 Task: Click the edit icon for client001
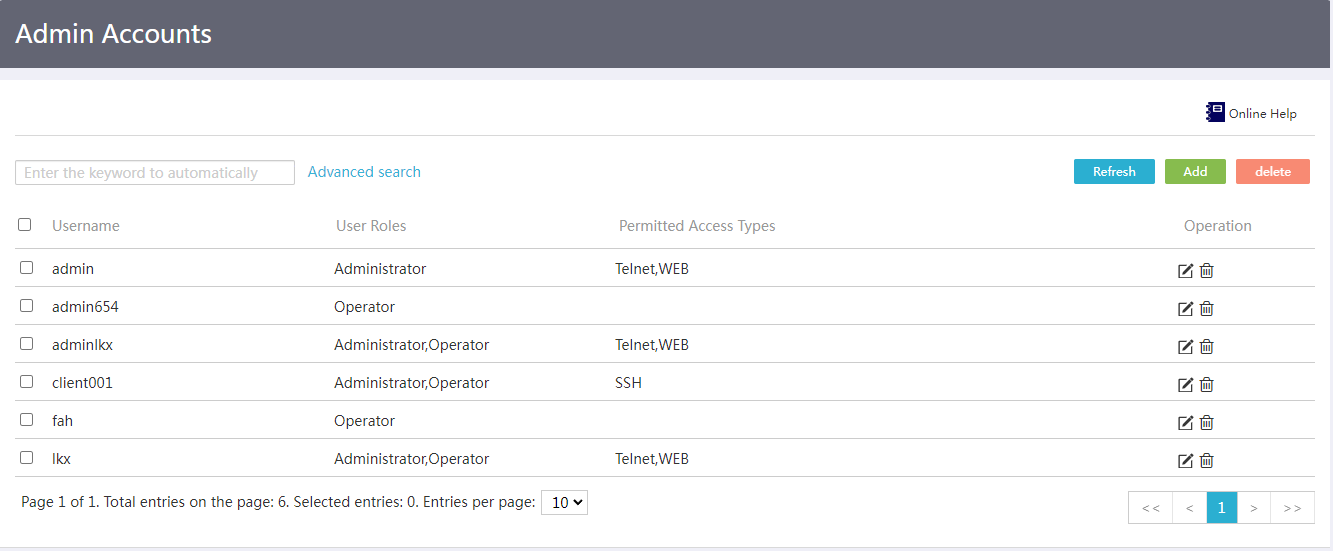click(x=1186, y=385)
